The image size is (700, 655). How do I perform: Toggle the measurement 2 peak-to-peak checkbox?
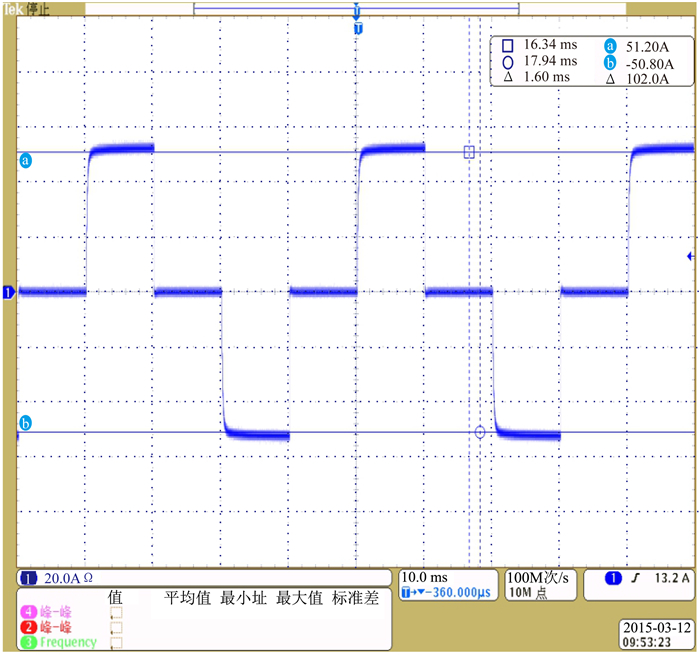pos(116,627)
